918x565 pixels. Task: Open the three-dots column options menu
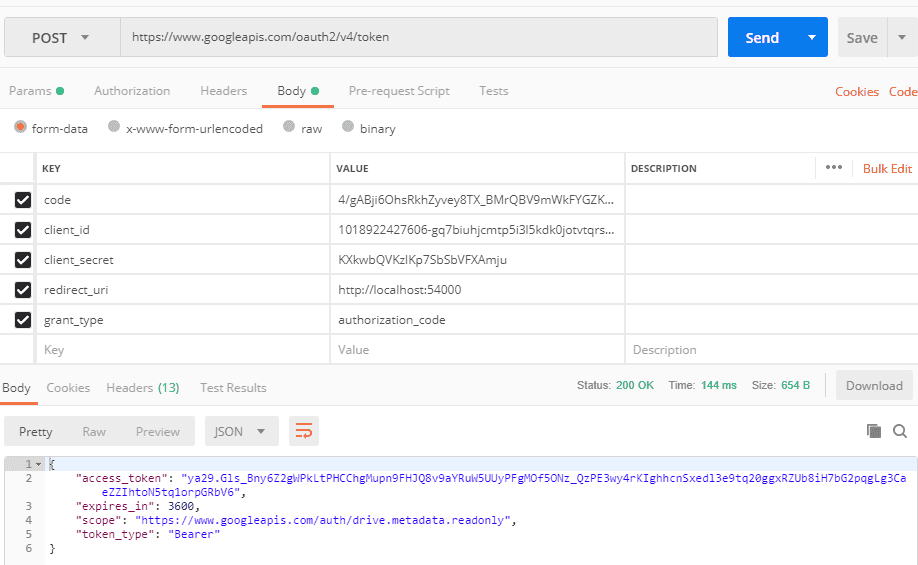(x=834, y=167)
